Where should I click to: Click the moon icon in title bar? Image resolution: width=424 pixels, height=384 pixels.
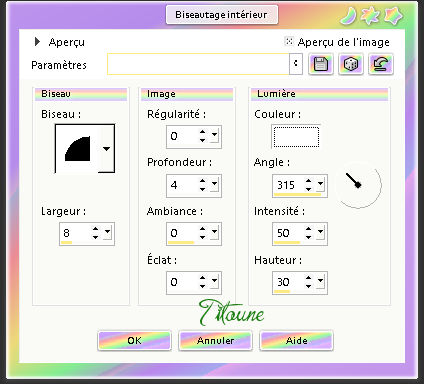[x=349, y=16]
